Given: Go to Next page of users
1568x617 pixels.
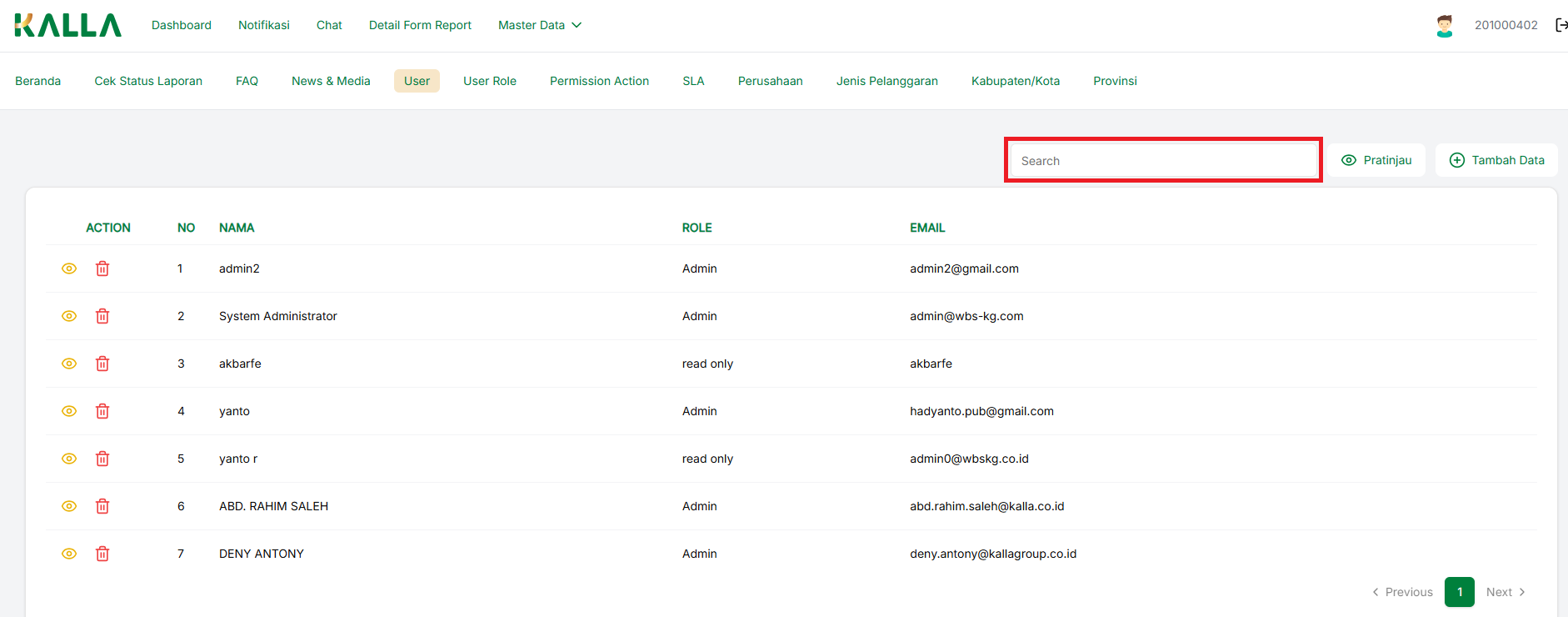Looking at the screenshot, I should 1506,592.
